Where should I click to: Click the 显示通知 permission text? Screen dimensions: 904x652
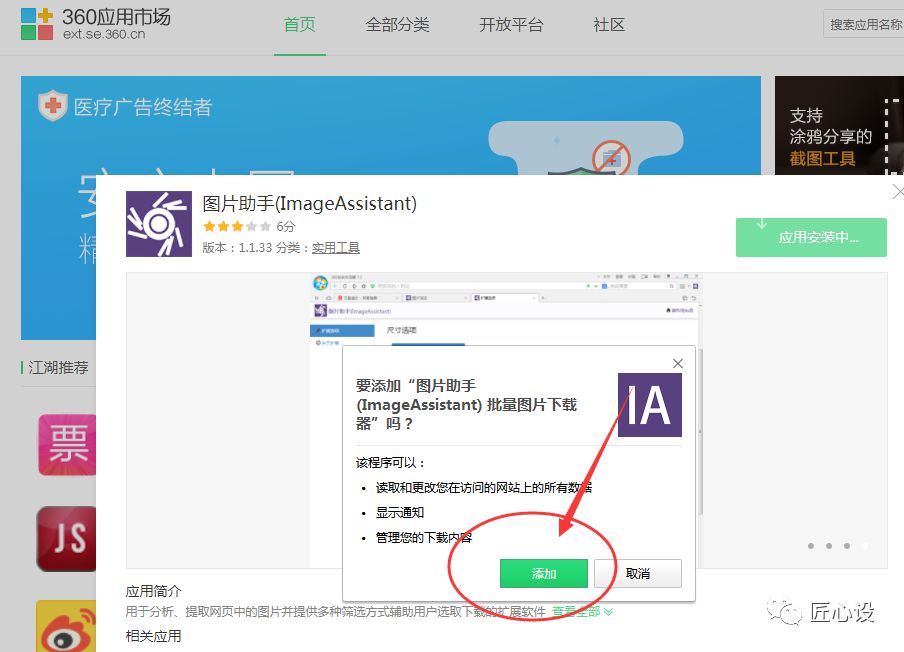tap(400, 512)
